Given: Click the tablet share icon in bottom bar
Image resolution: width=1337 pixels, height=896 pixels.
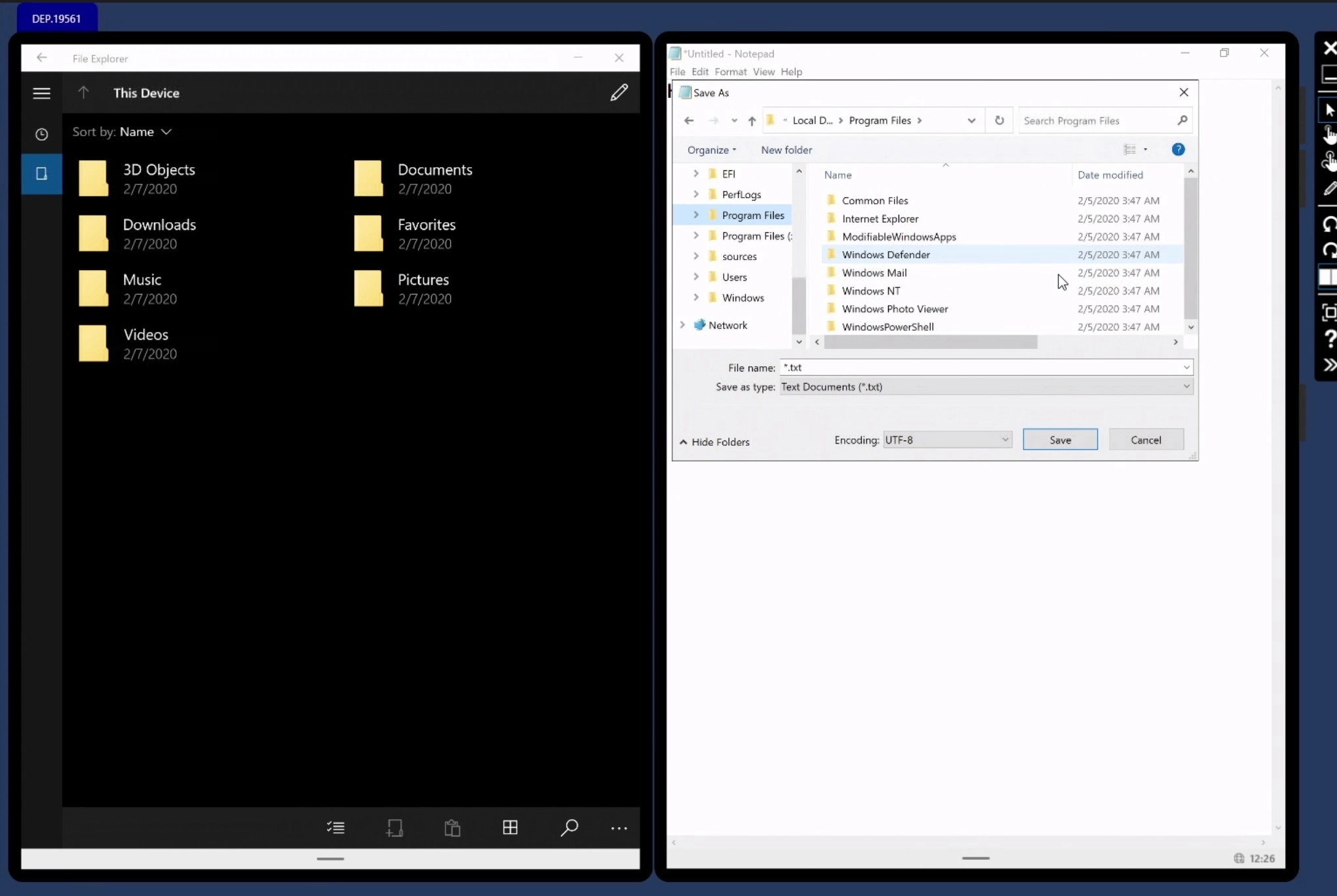Looking at the screenshot, I should (394, 828).
